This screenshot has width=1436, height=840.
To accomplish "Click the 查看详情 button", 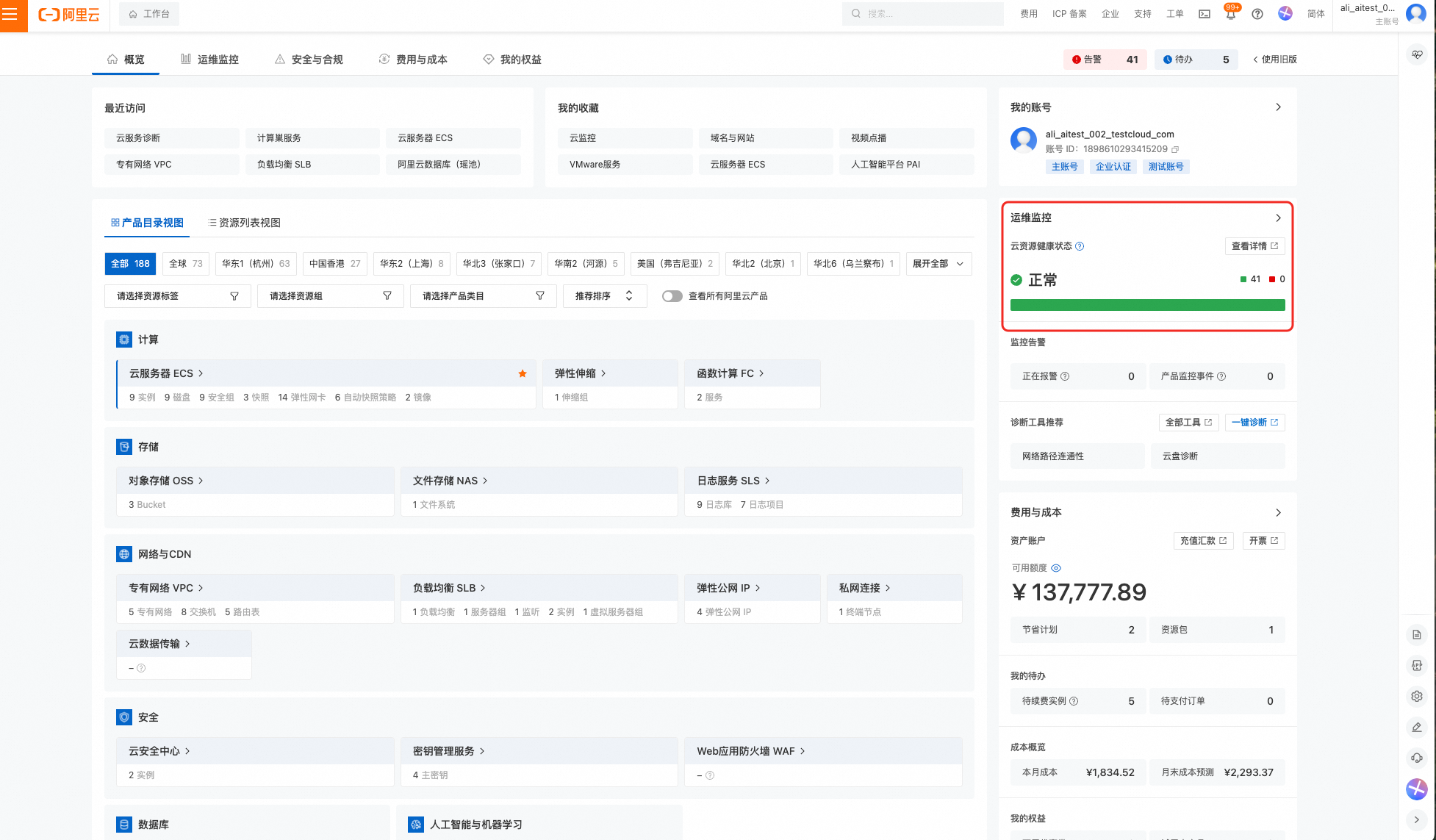I will [1254, 246].
